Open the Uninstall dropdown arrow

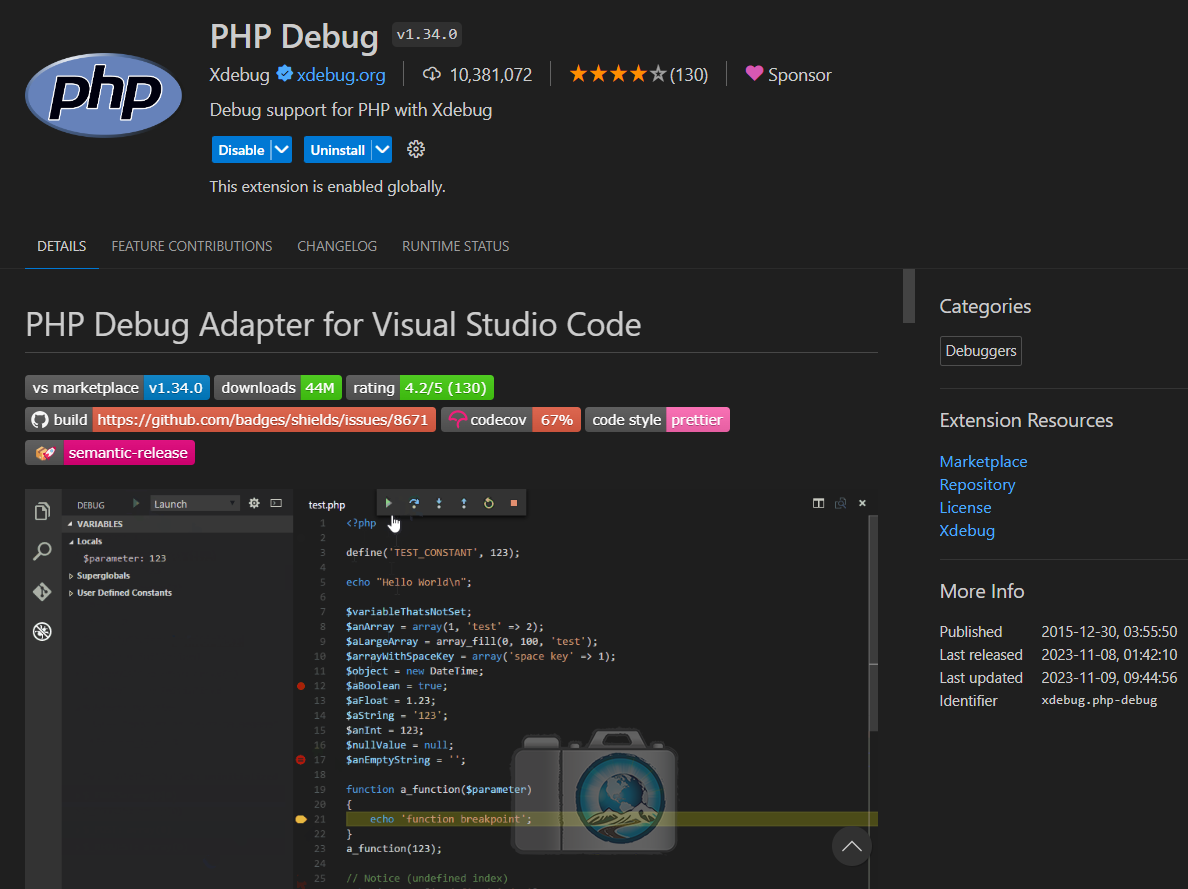382,150
